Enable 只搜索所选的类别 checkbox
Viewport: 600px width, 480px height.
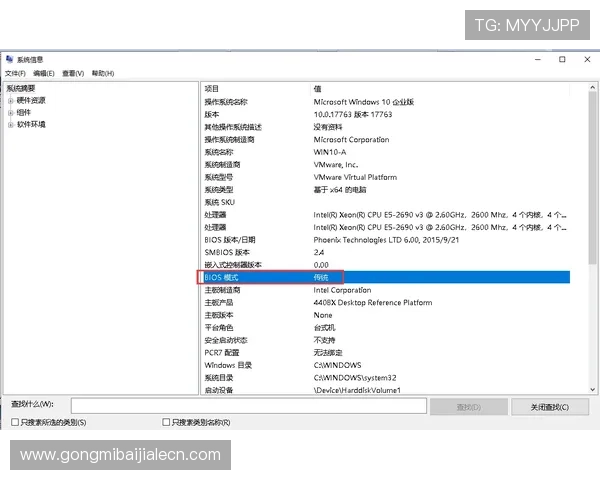(x=14, y=423)
